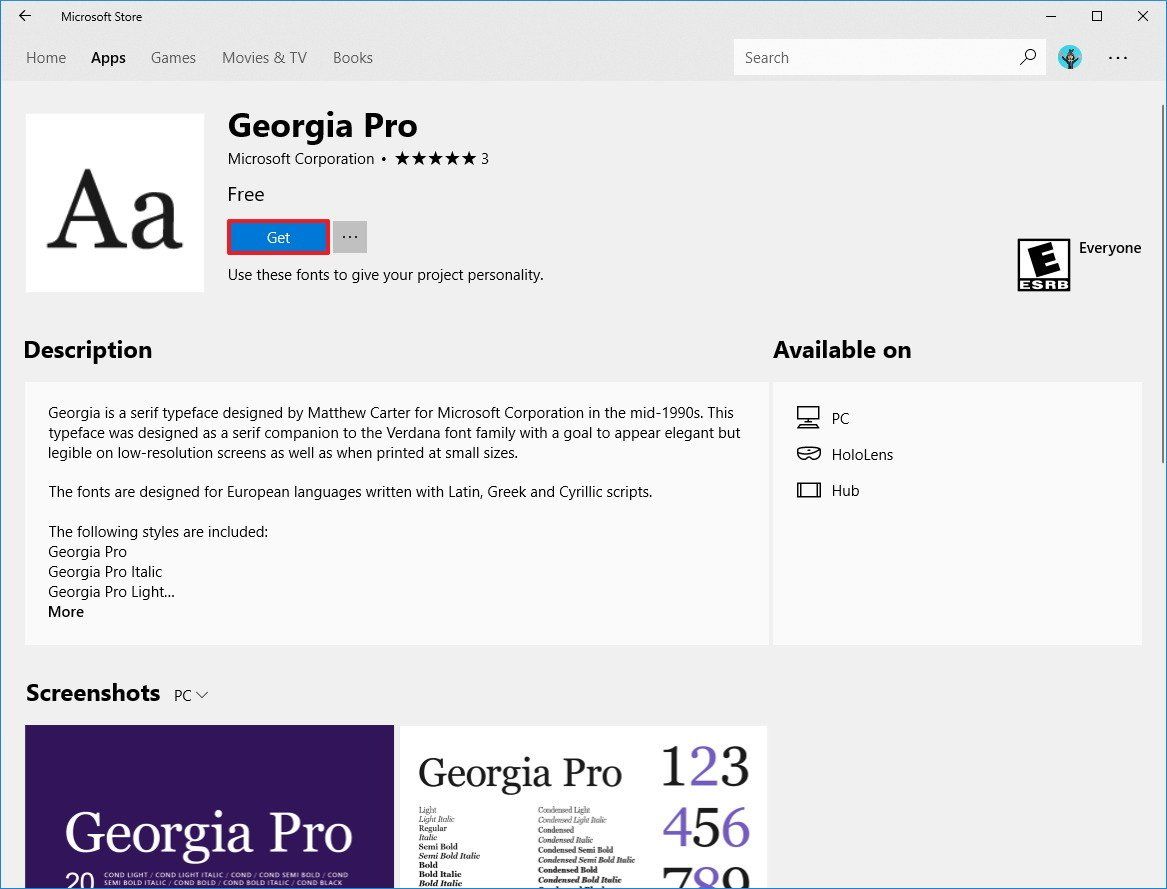The width and height of the screenshot is (1167, 889).
Task: Open the Books section
Action: tap(352, 57)
